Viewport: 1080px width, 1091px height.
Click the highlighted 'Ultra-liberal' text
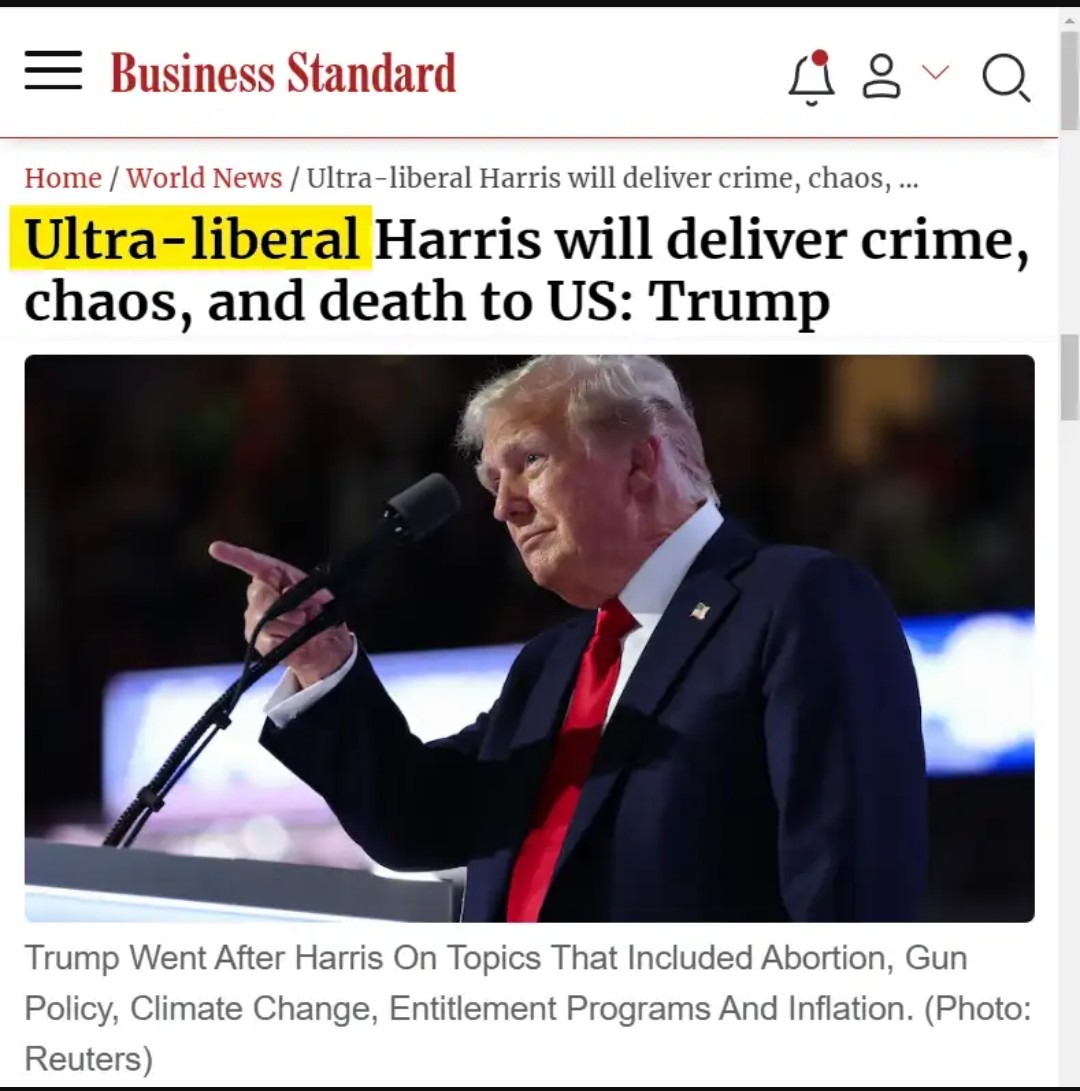[x=191, y=238]
